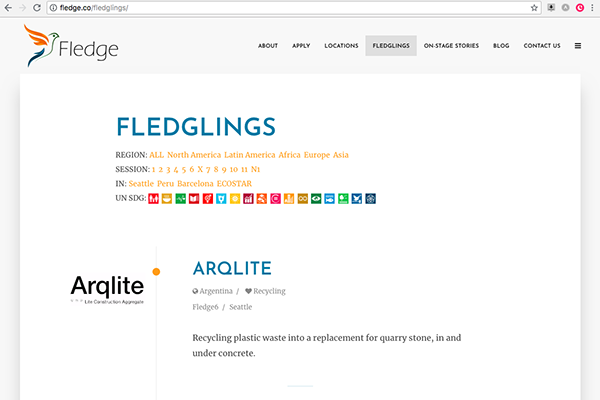The image size is (600, 400).
Task: Pick SDG 12 Responsible Consumption infinity icon
Action: (303, 199)
